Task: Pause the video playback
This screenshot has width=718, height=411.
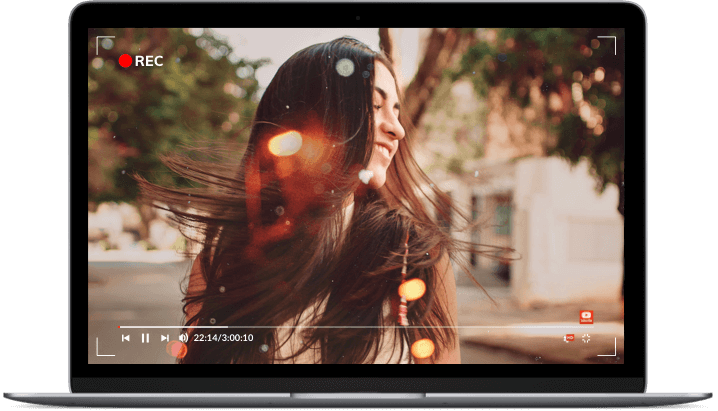Action: click(145, 338)
